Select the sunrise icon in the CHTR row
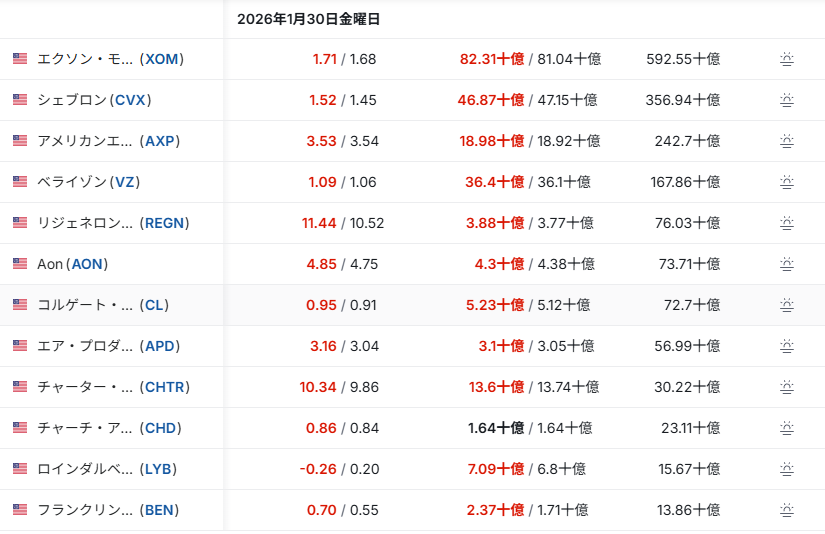Viewport: 825px width, 534px height. [787, 387]
